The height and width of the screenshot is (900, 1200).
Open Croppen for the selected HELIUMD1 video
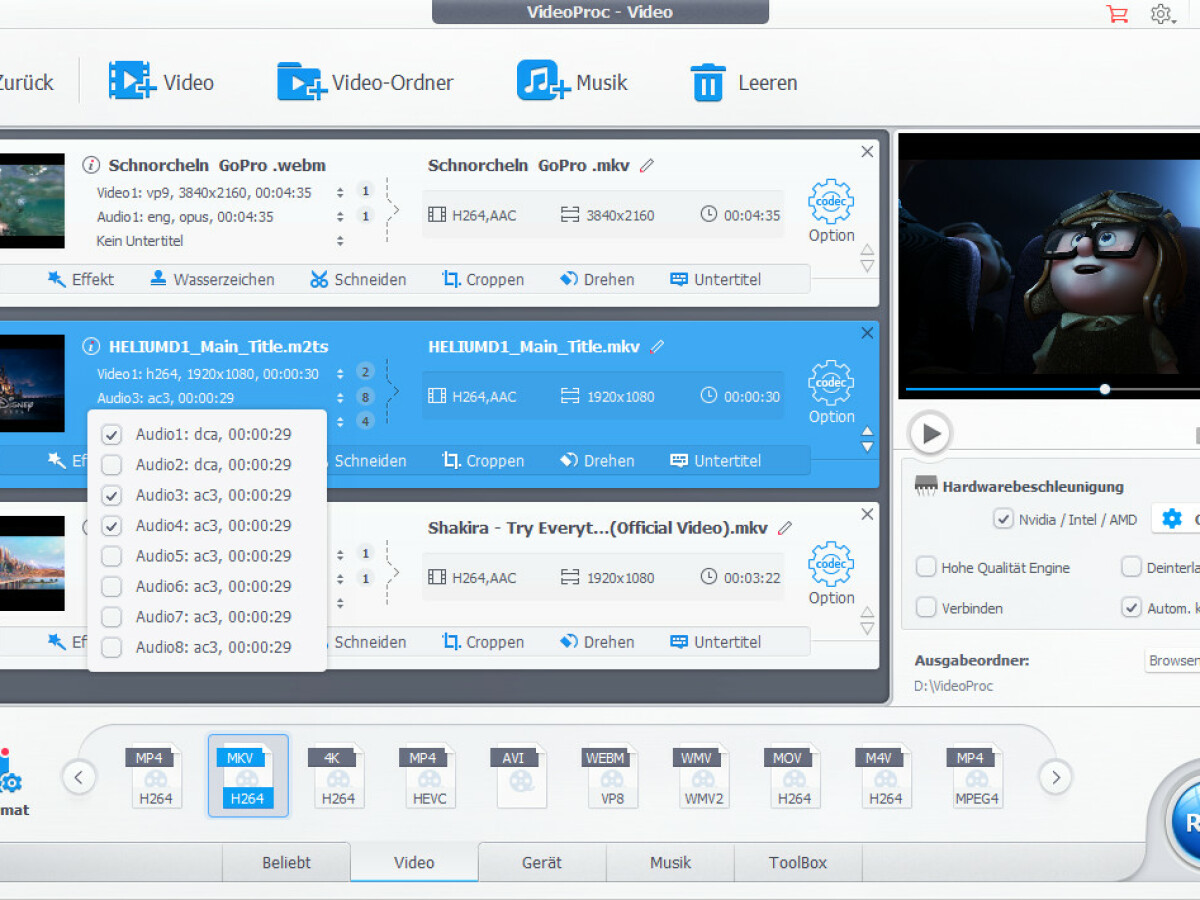click(483, 460)
